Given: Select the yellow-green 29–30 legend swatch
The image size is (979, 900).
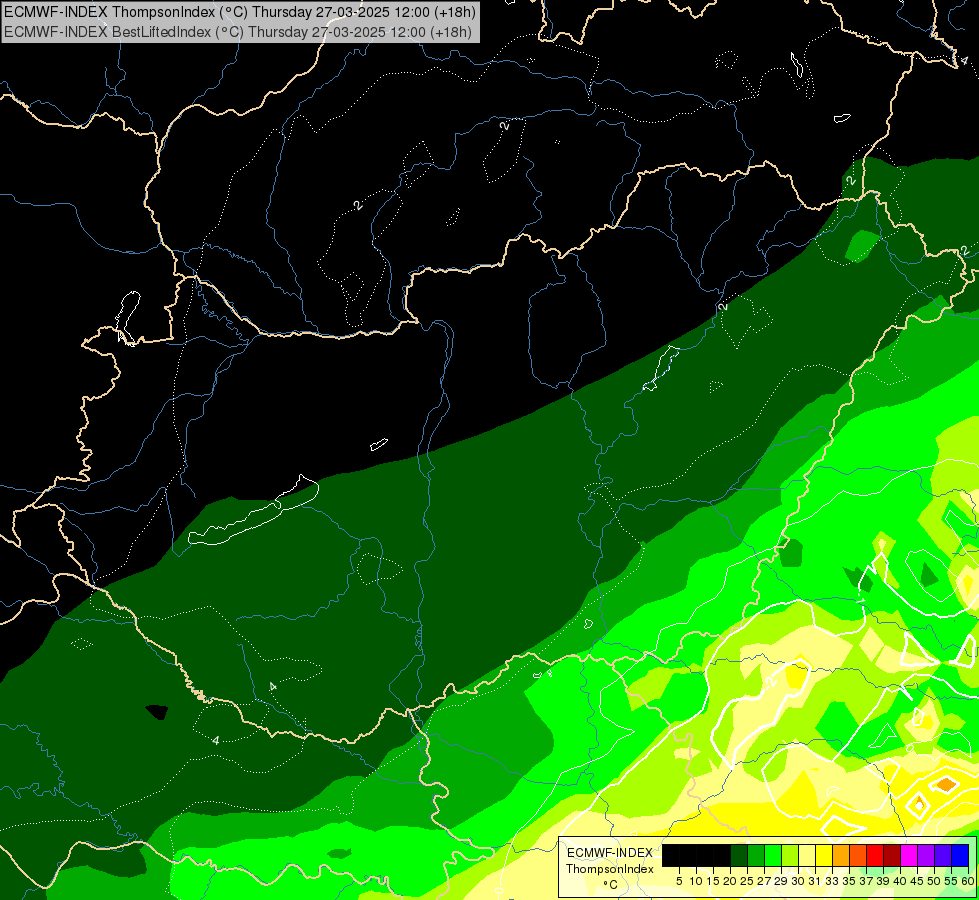Looking at the screenshot, I should click(790, 855).
